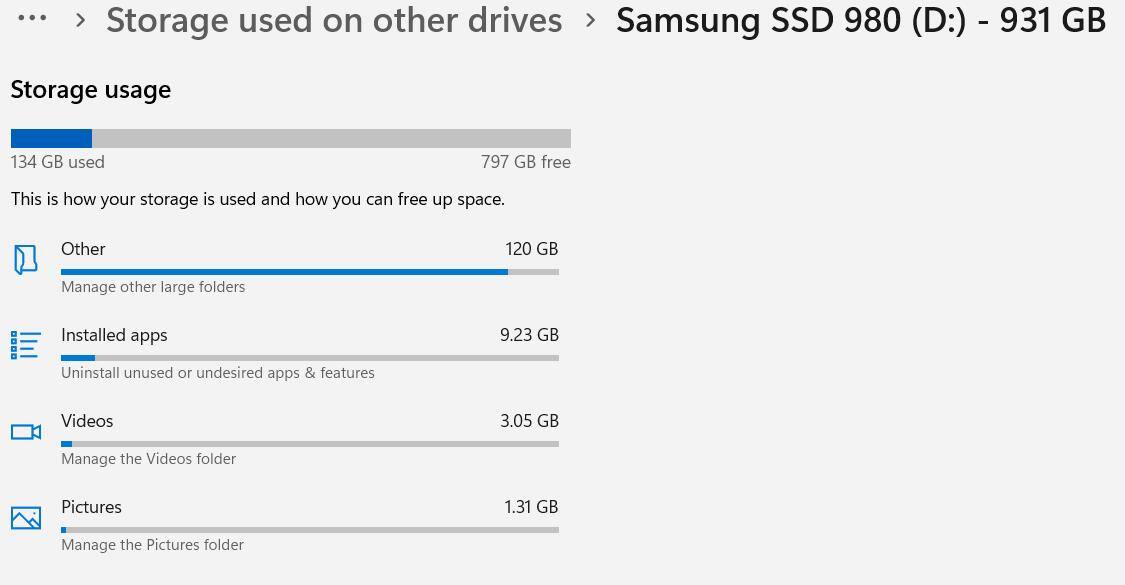Click the 9.23 GB Installed apps size
This screenshot has height=585, width=1125.
529,335
